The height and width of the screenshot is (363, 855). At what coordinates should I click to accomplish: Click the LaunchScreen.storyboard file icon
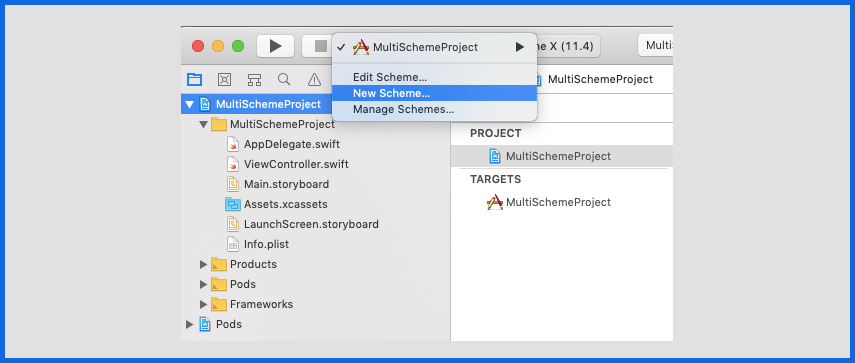coord(233,224)
